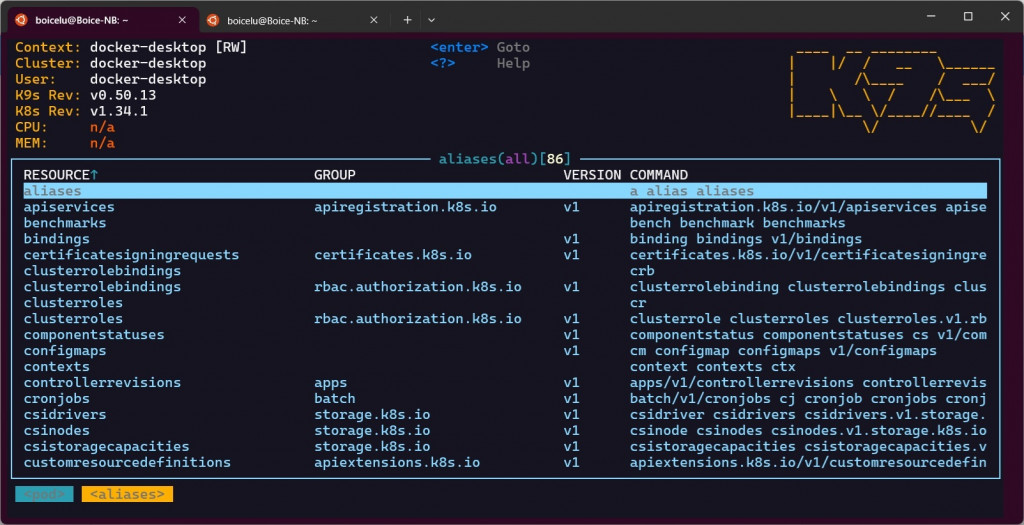Click the CPU n/a value
The width and height of the screenshot is (1024, 525).
[x=103, y=127]
